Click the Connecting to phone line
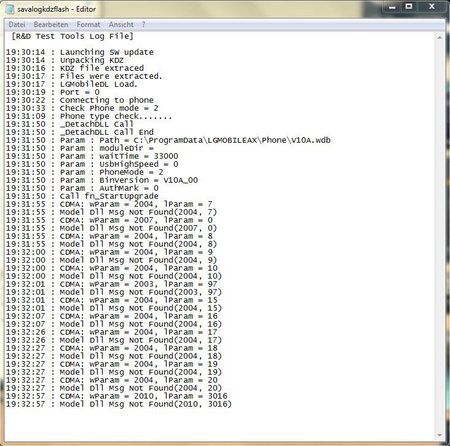Screen dimensions: 450x446 (80, 100)
